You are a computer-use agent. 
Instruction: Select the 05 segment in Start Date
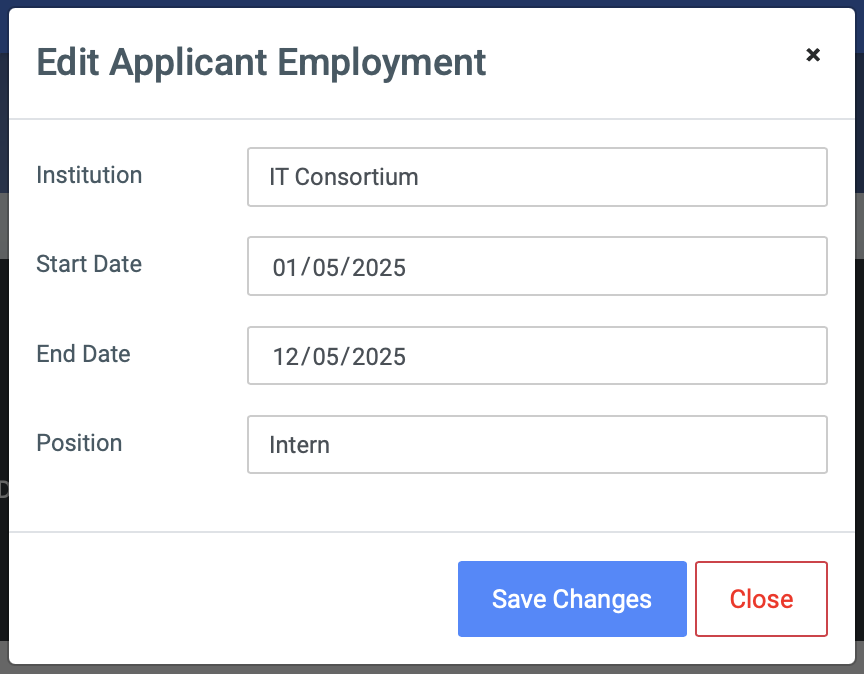[x=325, y=268]
